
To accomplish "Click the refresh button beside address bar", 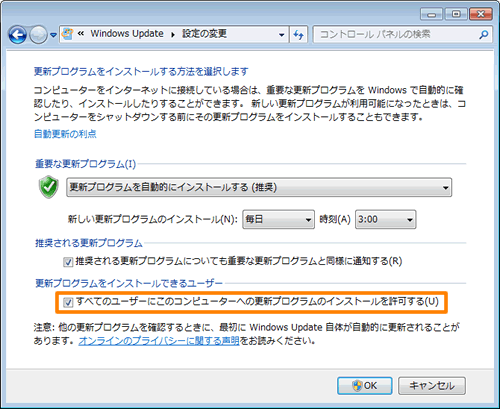I will (299, 34).
